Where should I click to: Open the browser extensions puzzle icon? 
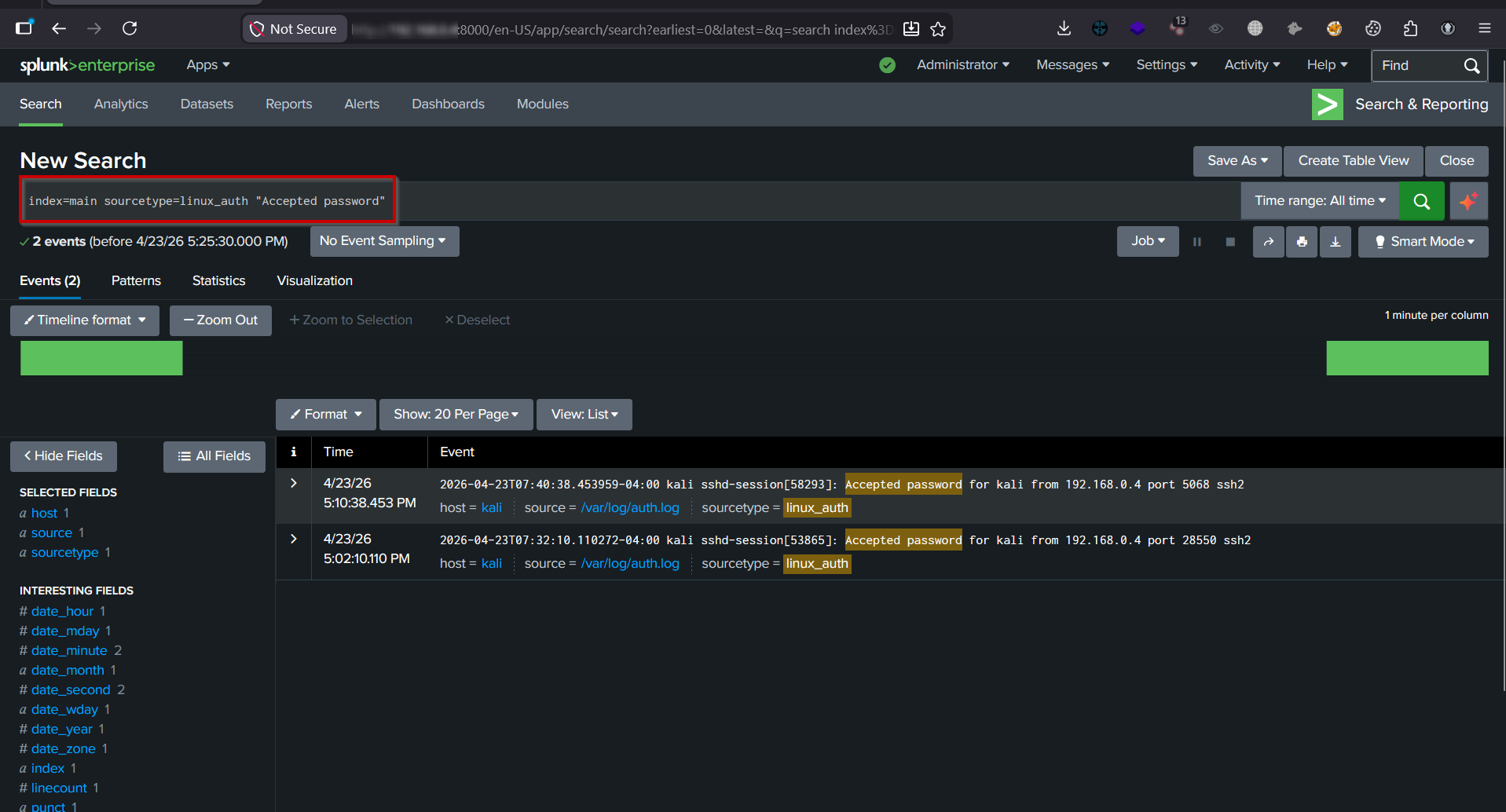(x=1411, y=28)
